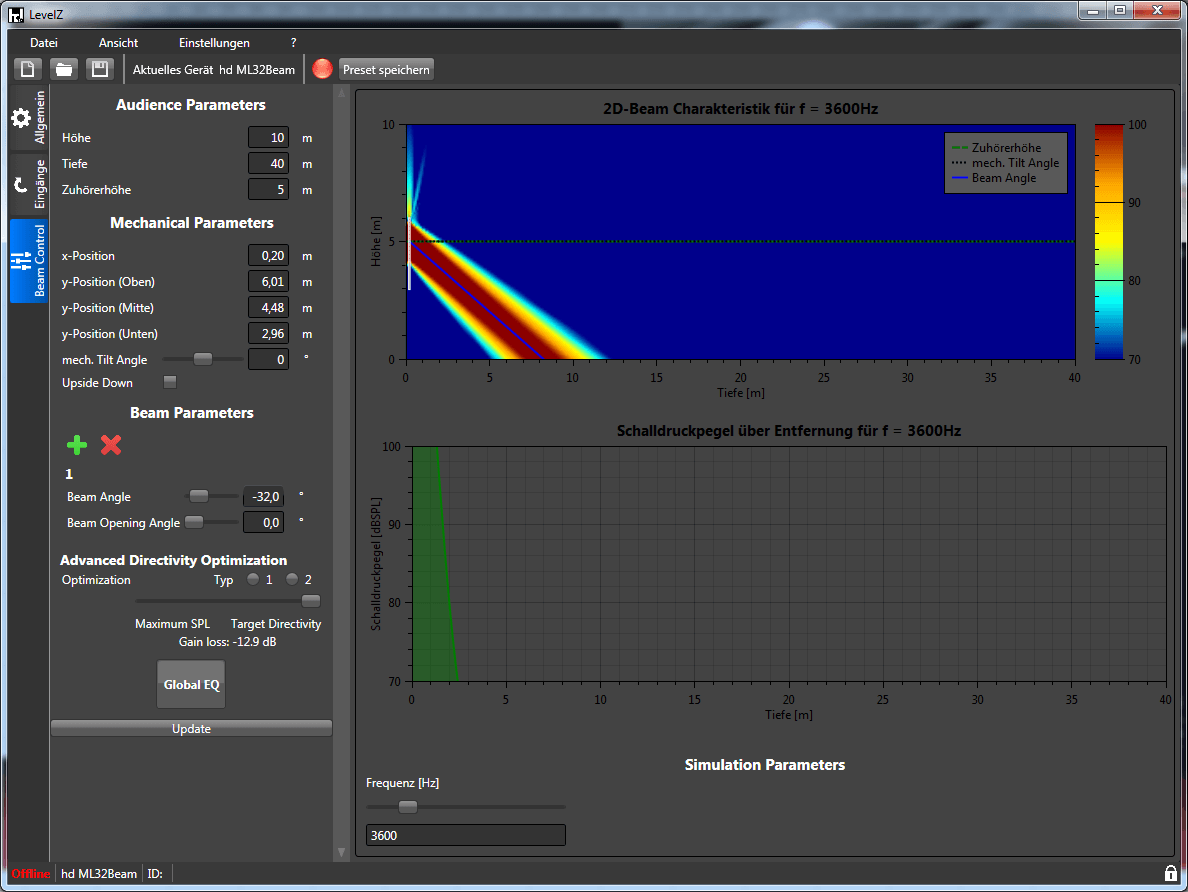Image resolution: width=1188 pixels, height=892 pixels.
Task: Select Optimization Typ 1 radio button
Action: [x=253, y=579]
